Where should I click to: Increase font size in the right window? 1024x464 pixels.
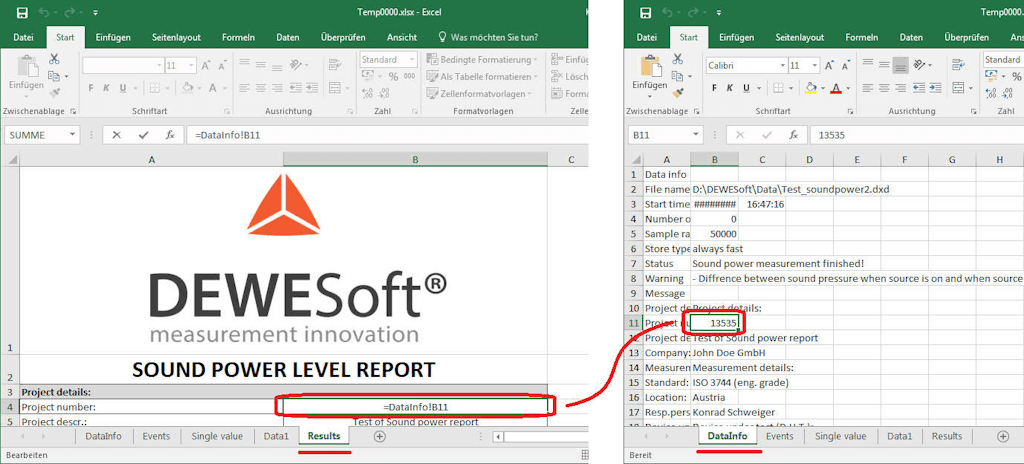[x=829, y=66]
